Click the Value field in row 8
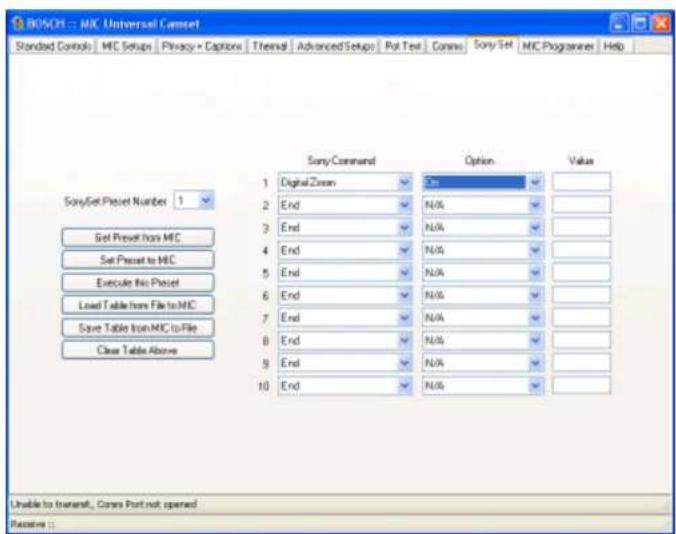 click(582, 340)
